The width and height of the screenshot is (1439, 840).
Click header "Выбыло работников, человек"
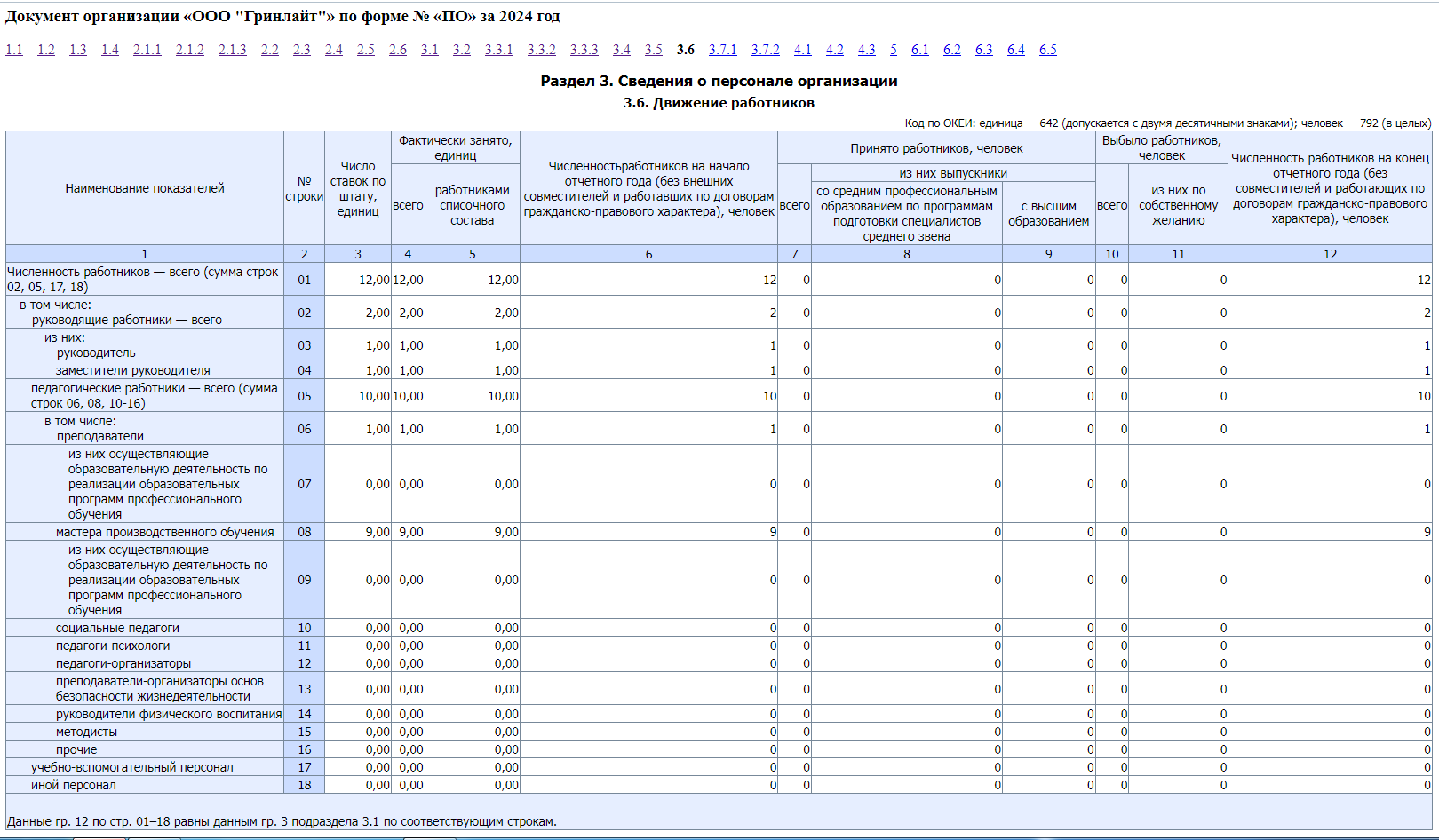point(1162,148)
